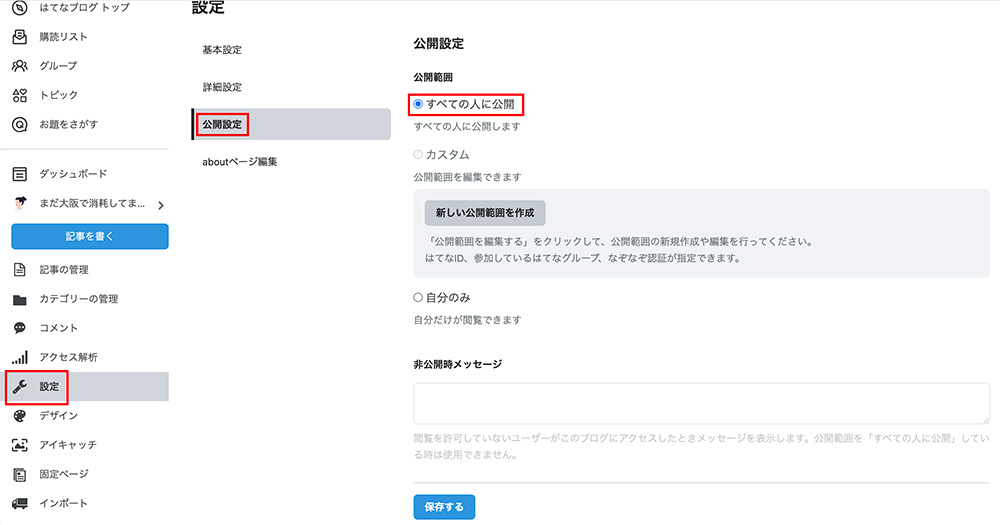Click the group people icon
This screenshot has height=525, width=1000.
coord(20,66)
